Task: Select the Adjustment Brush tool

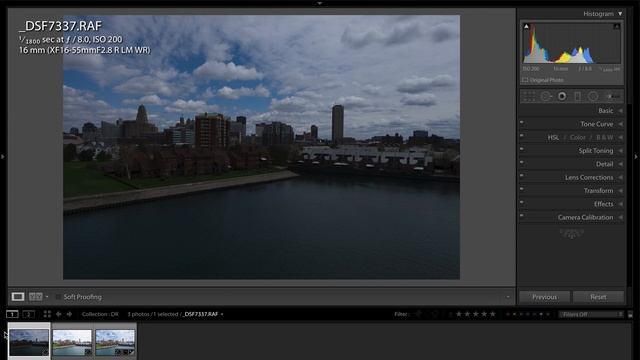Action: click(613, 96)
